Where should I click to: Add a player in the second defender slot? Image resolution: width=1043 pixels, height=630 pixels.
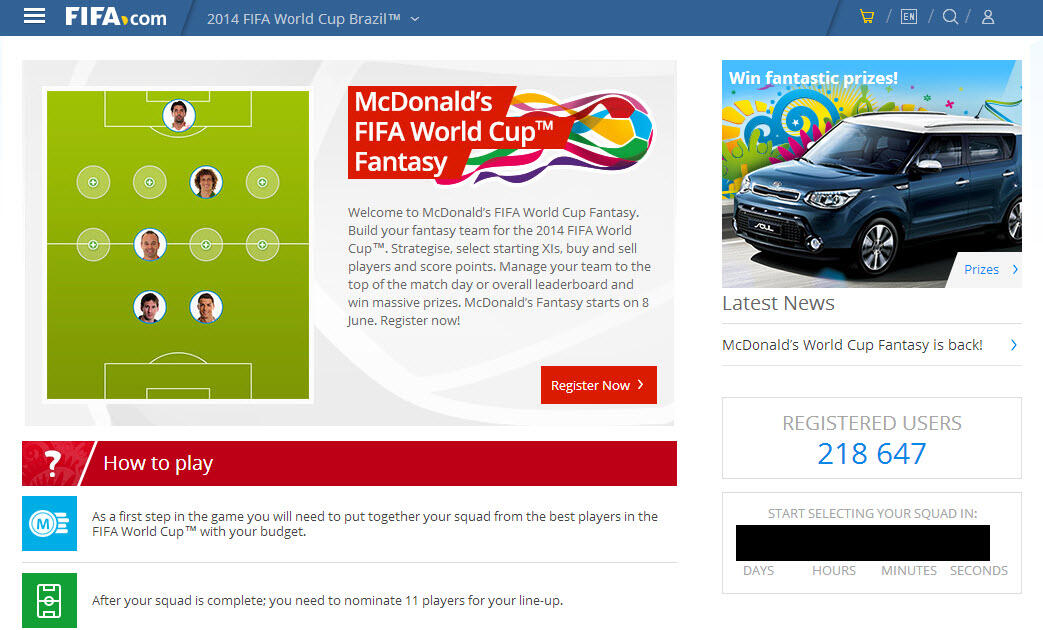(150, 182)
